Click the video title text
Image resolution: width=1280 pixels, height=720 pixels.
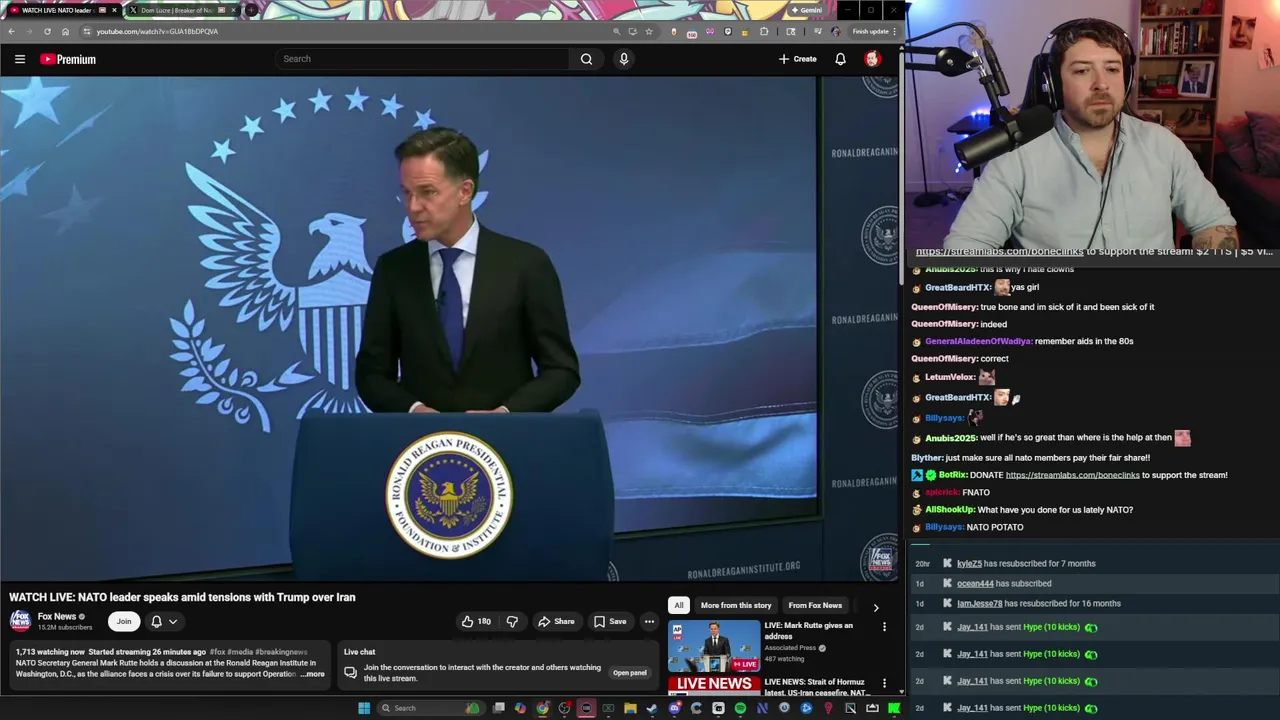pos(182,597)
